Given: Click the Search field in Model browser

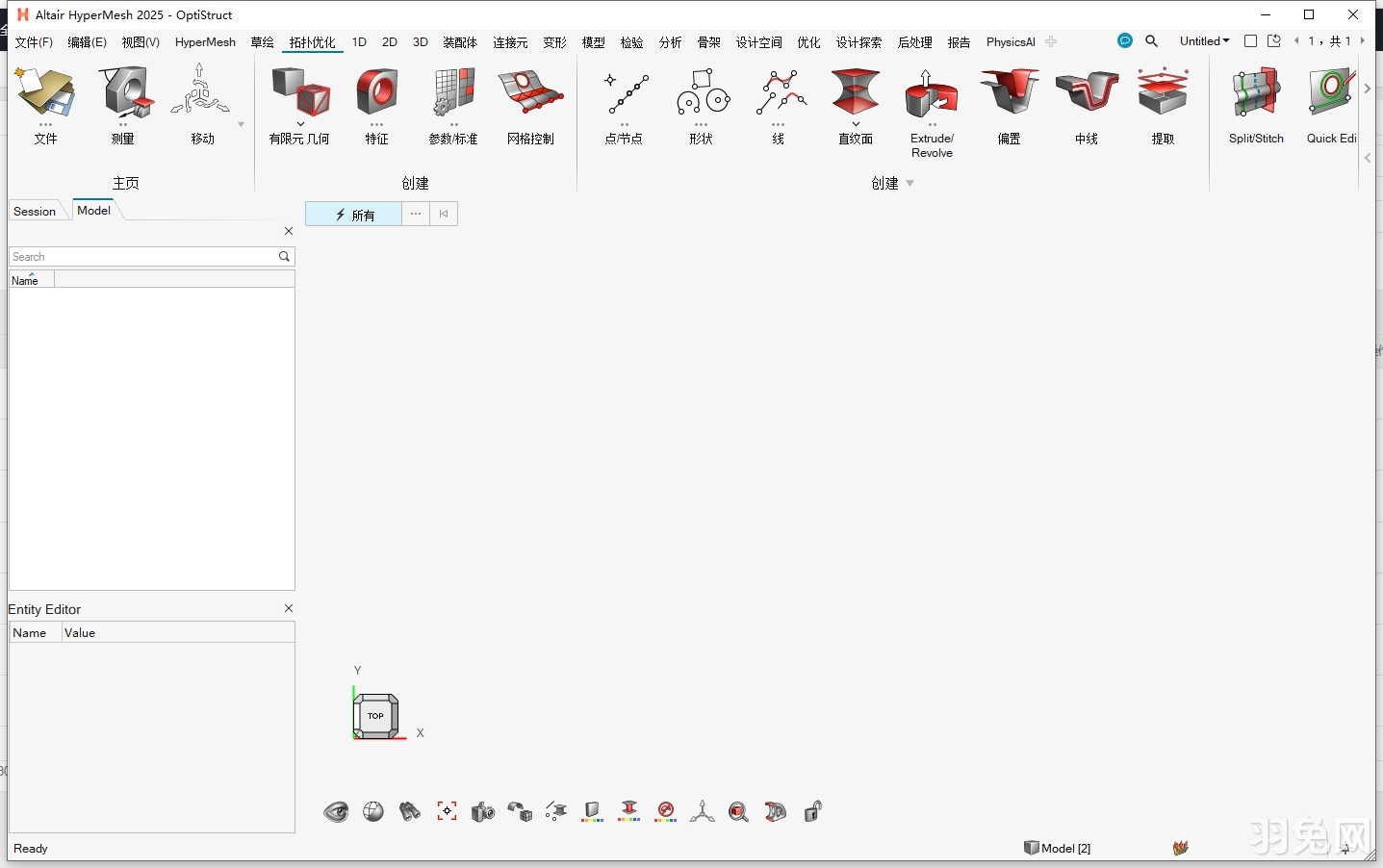Looking at the screenshot, I should point(142,257).
